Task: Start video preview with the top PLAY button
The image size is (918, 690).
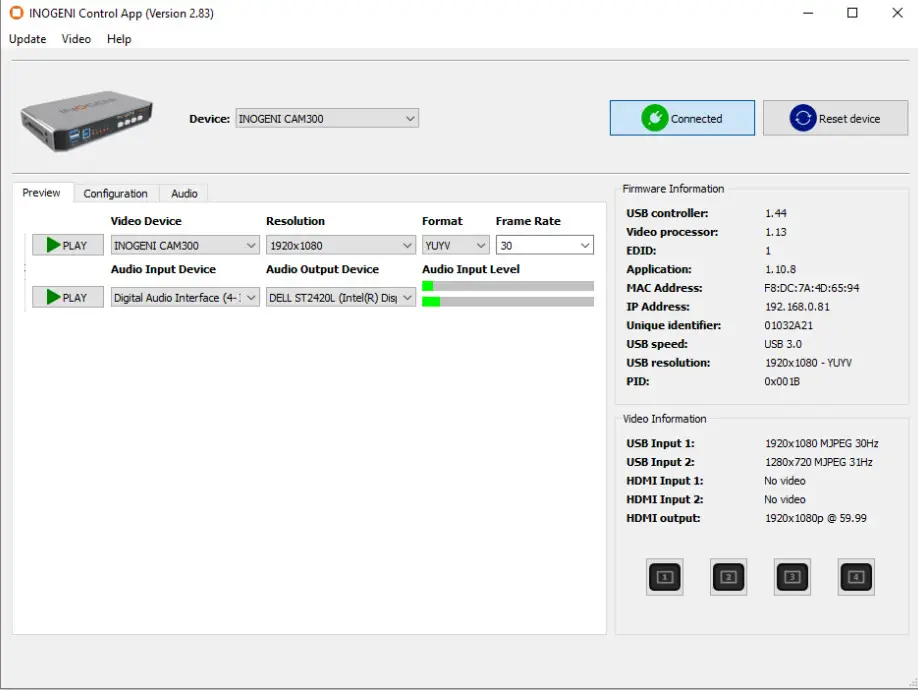Action: pos(66,244)
